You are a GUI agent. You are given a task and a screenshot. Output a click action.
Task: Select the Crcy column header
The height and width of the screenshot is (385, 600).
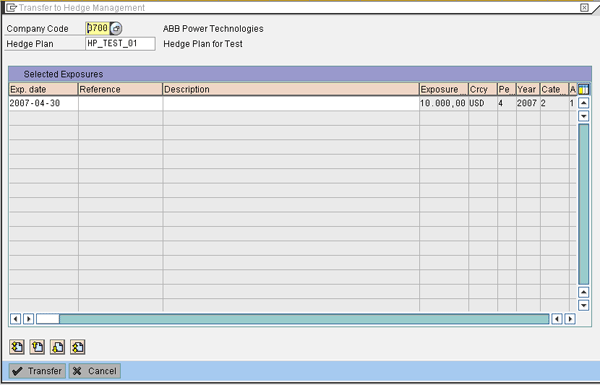(x=483, y=89)
